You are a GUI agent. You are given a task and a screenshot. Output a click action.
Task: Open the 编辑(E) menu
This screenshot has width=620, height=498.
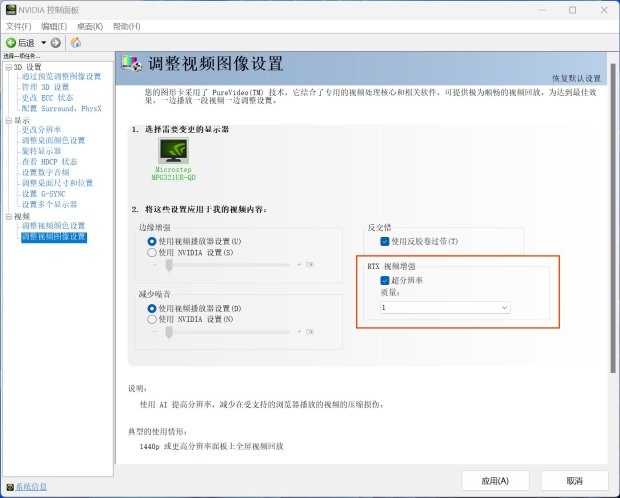pos(54,27)
